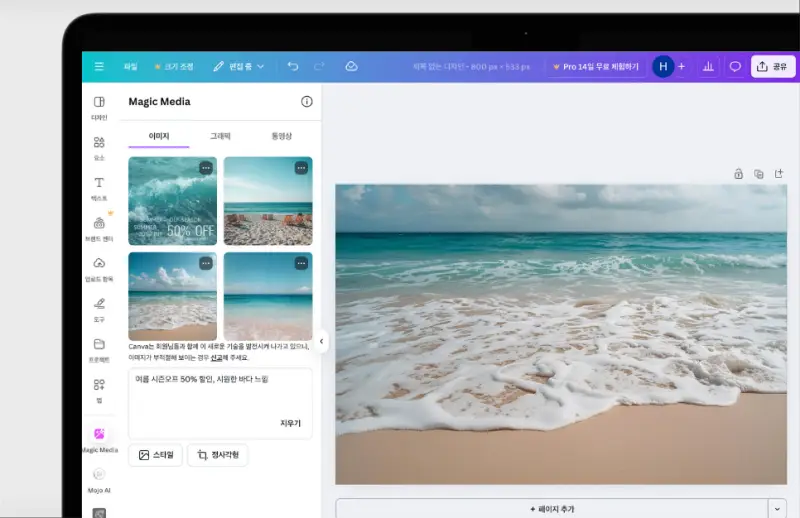Screen dimensions: 800x518
Task: Click the Magic Media info icon
Action: point(307,102)
